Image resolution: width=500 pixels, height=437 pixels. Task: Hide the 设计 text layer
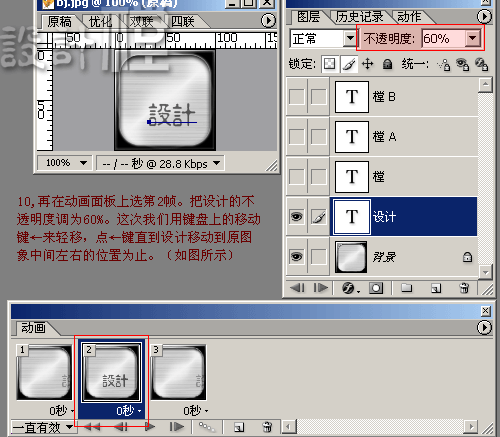pyautogui.click(x=296, y=217)
